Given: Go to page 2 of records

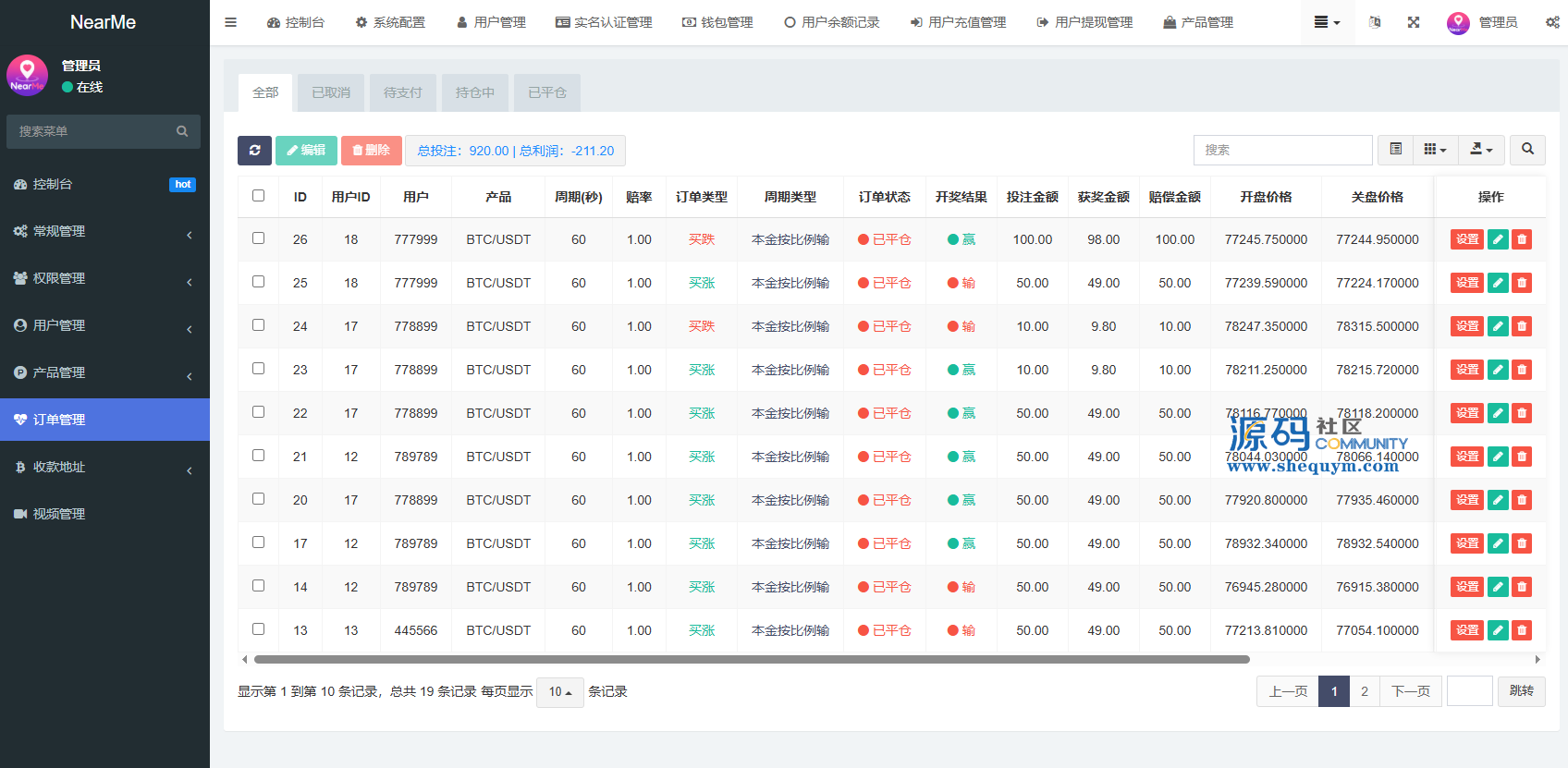Looking at the screenshot, I should (x=1365, y=691).
